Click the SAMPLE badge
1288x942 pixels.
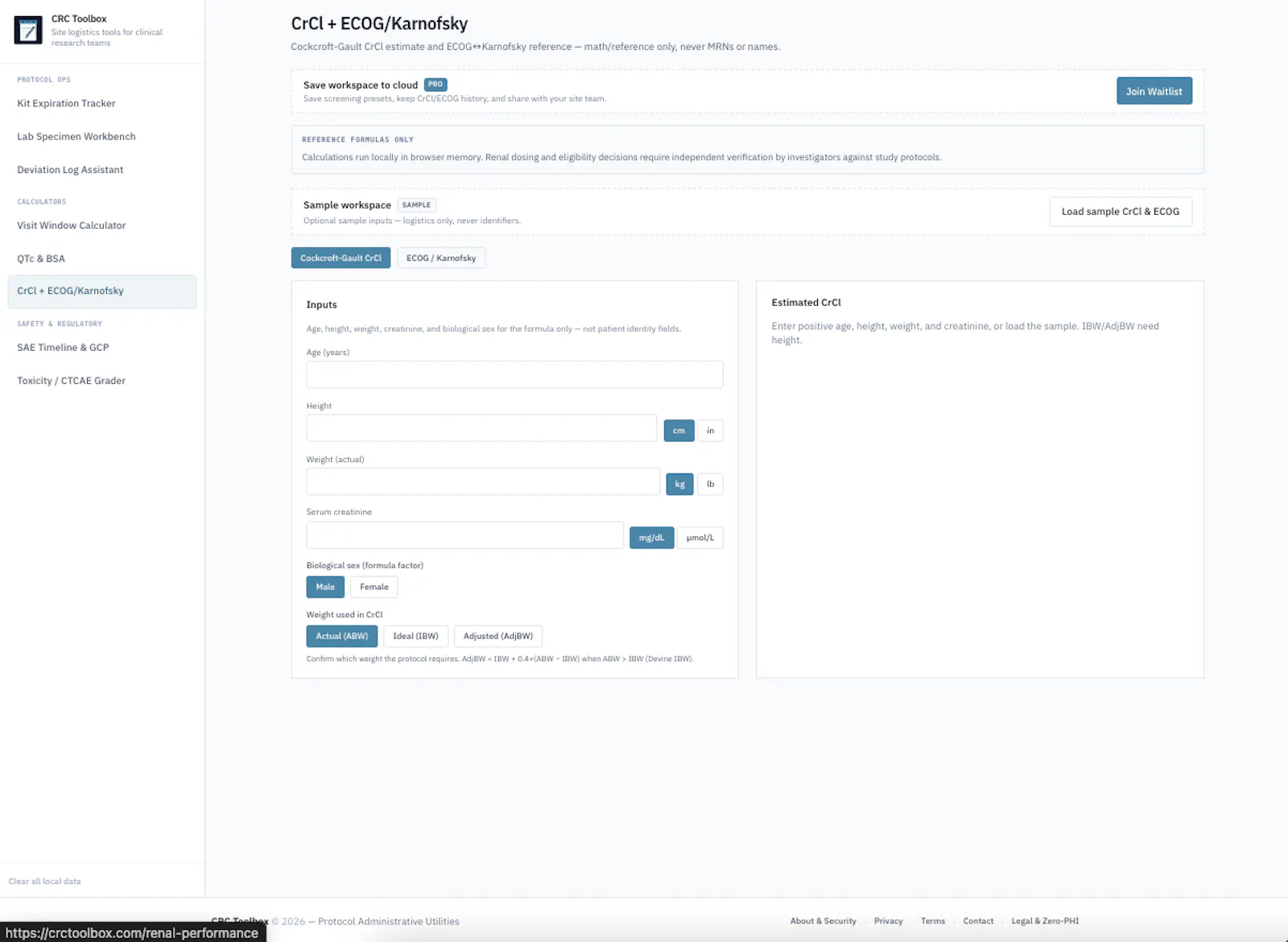tap(416, 205)
